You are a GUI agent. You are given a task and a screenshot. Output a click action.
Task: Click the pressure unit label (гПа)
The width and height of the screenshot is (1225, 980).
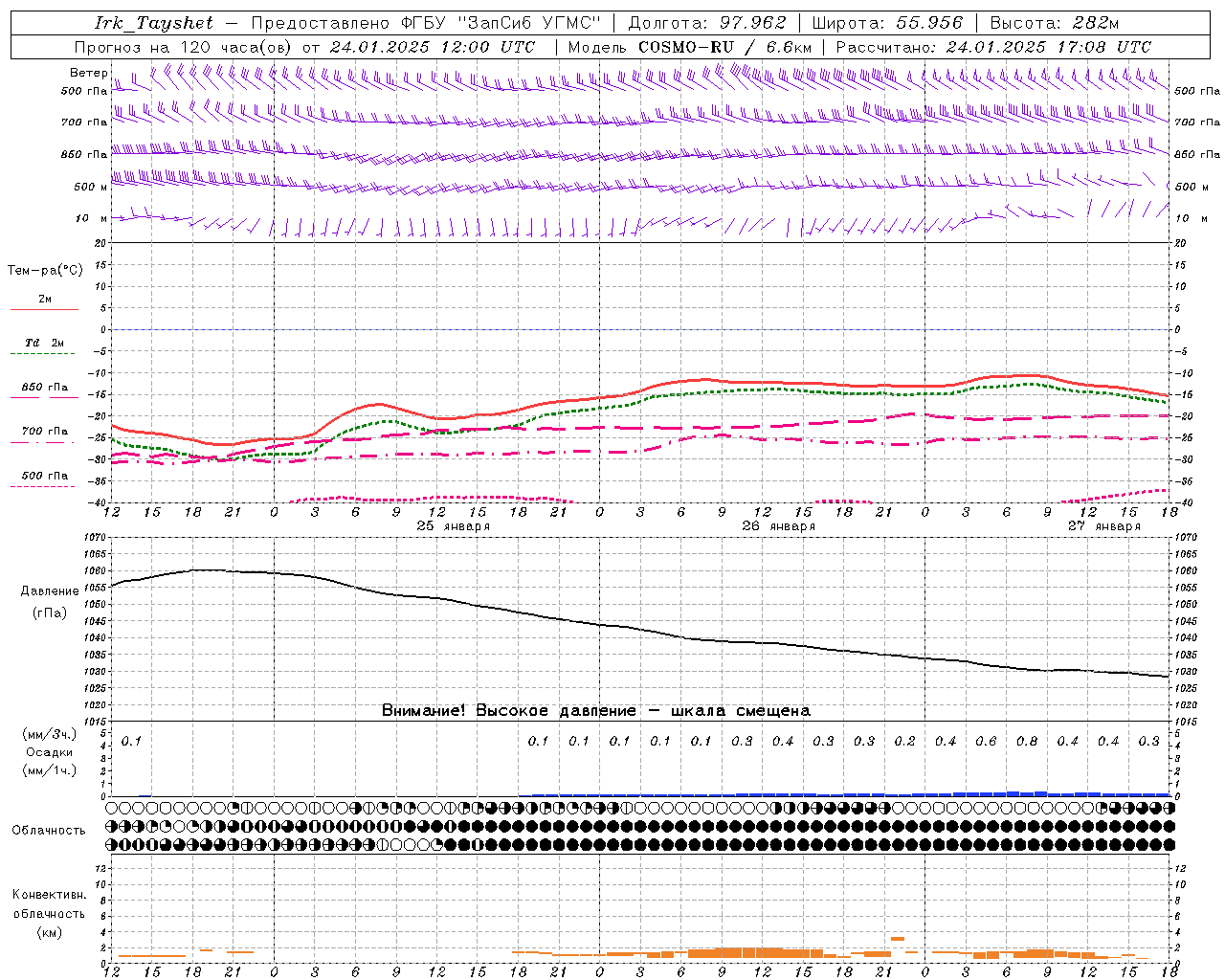coord(49,613)
